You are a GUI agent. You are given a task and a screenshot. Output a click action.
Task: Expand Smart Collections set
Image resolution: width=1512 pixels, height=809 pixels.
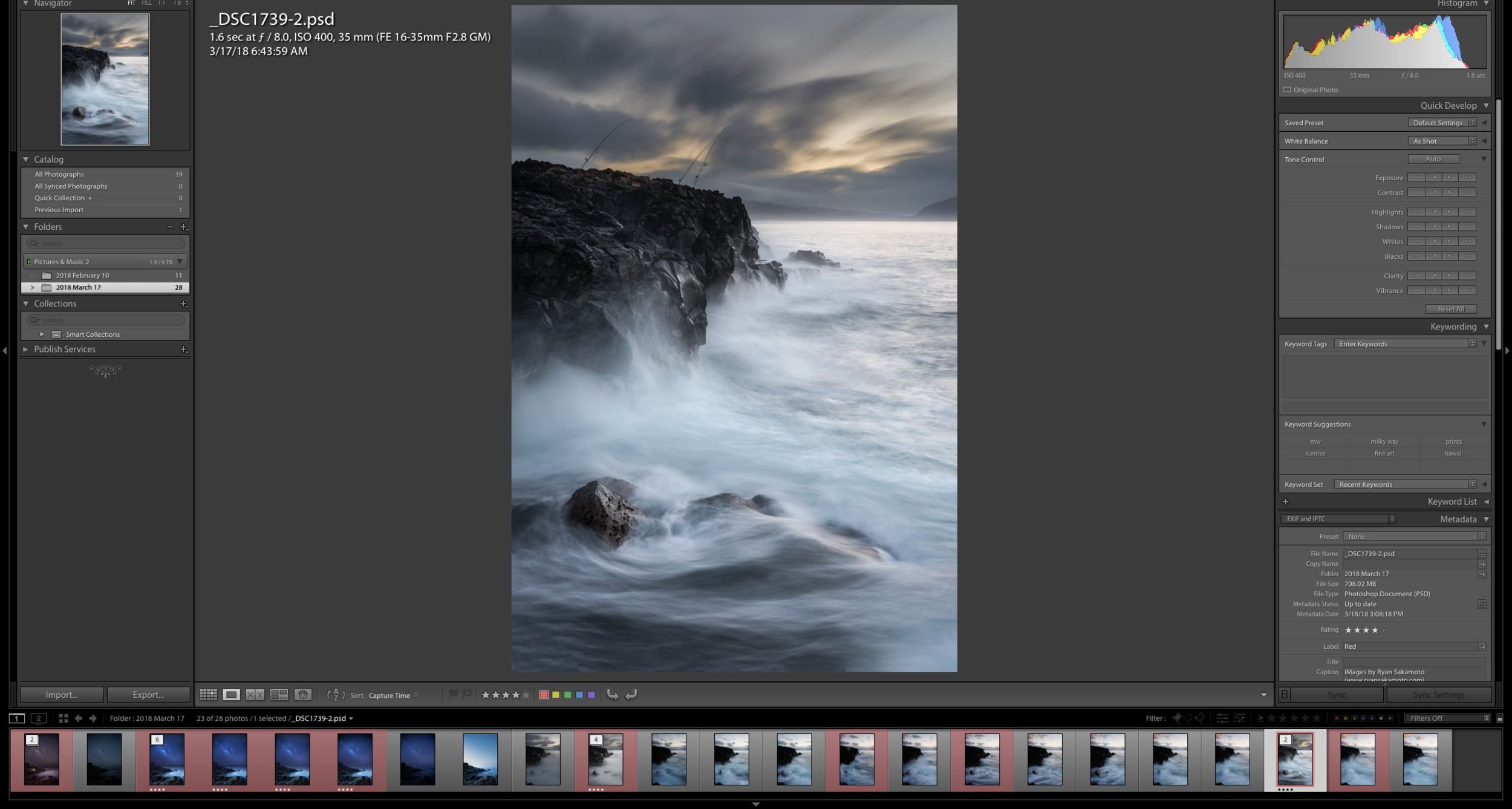tap(42, 334)
